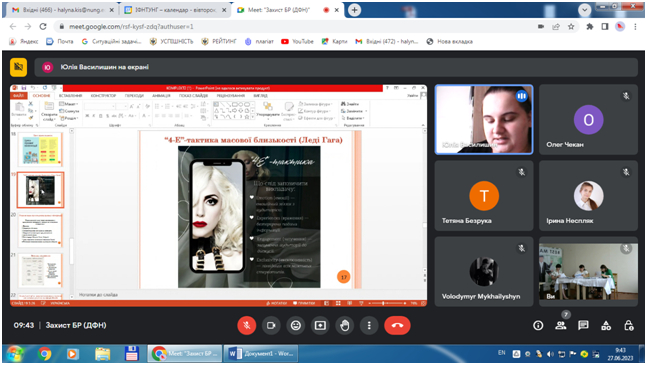Open the emoji reactions button

click(295, 325)
